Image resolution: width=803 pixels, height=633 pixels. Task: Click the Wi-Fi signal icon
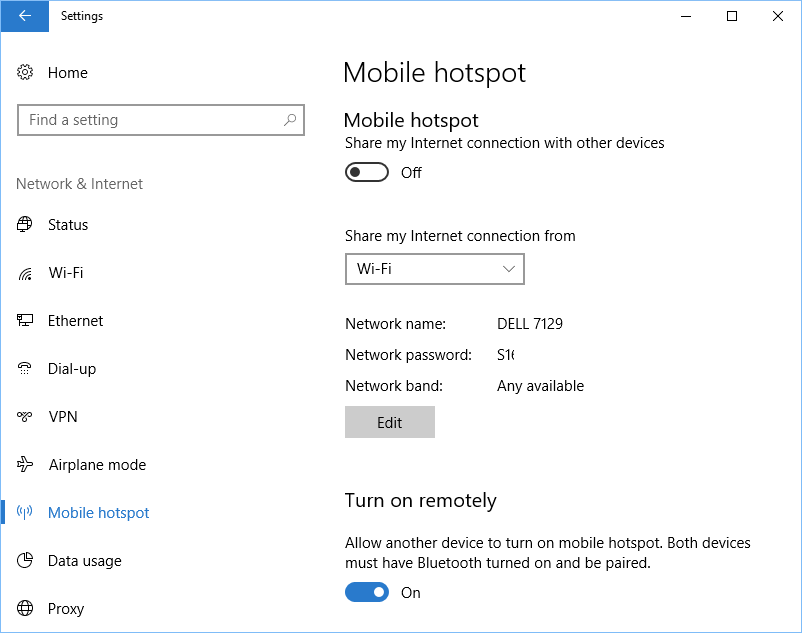(x=25, y=273)
